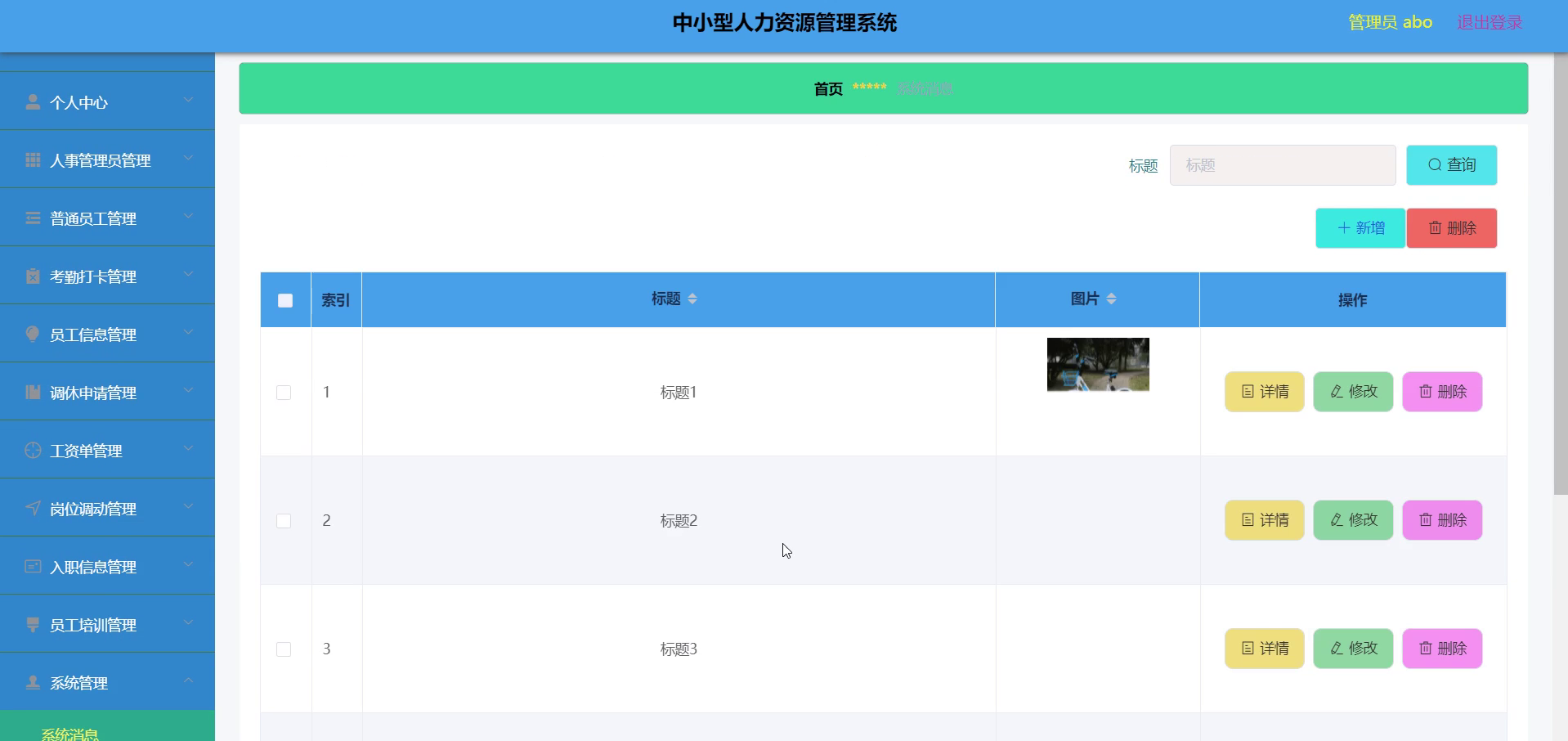Click pencil icon in 标题3 修改 button

tap(1337, 649)
